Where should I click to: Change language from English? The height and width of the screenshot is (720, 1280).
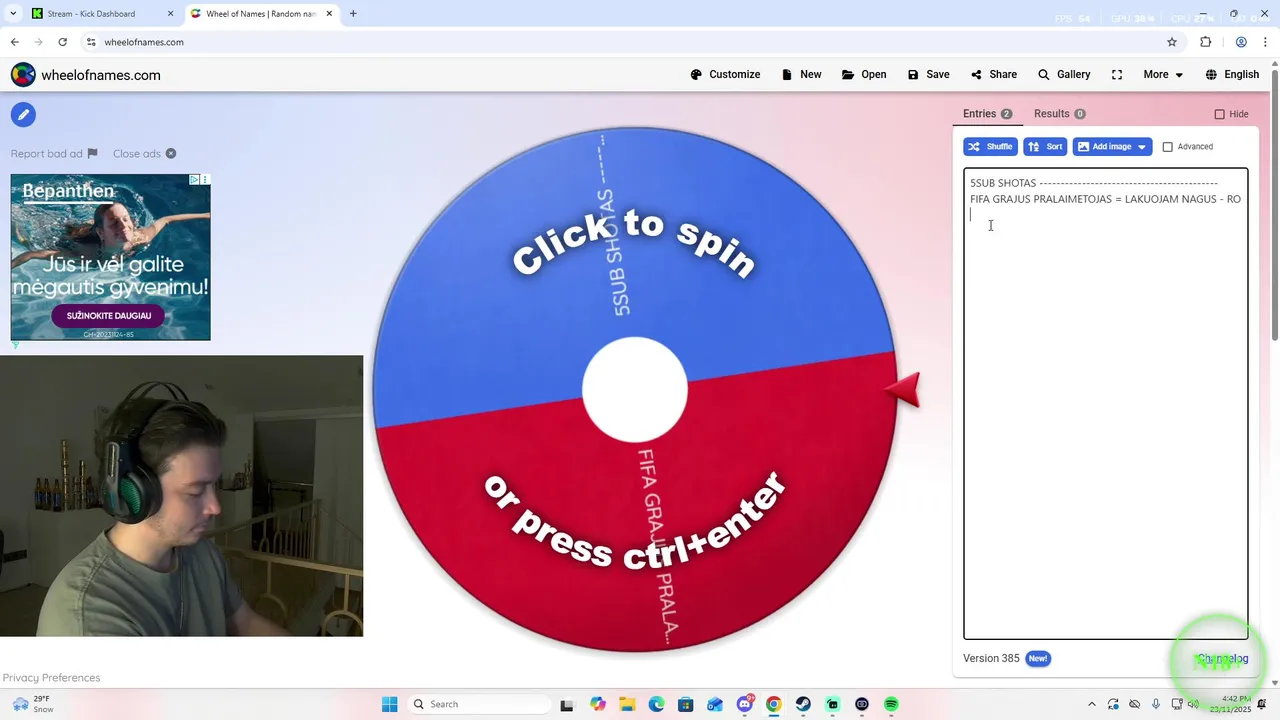point(1232,75)
